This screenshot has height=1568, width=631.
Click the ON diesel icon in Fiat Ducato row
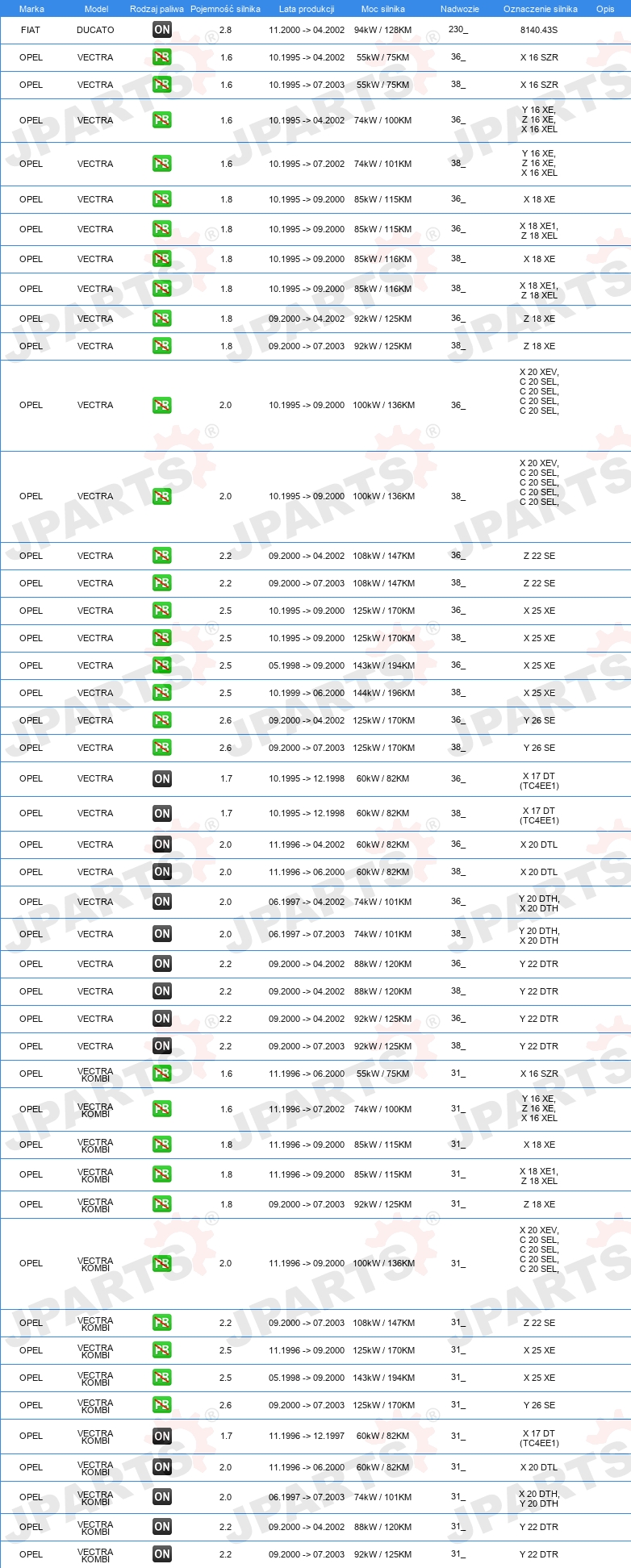point(162,30)
